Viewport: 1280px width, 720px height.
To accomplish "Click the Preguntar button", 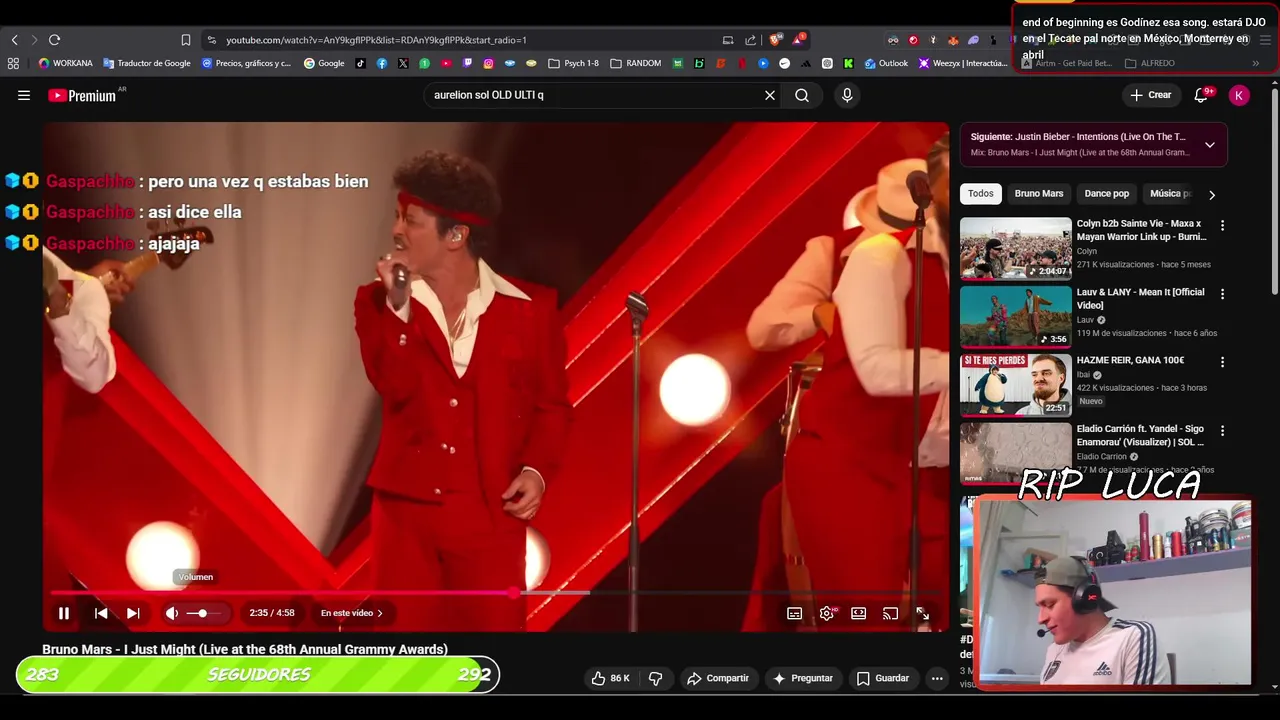I will 803,678.
